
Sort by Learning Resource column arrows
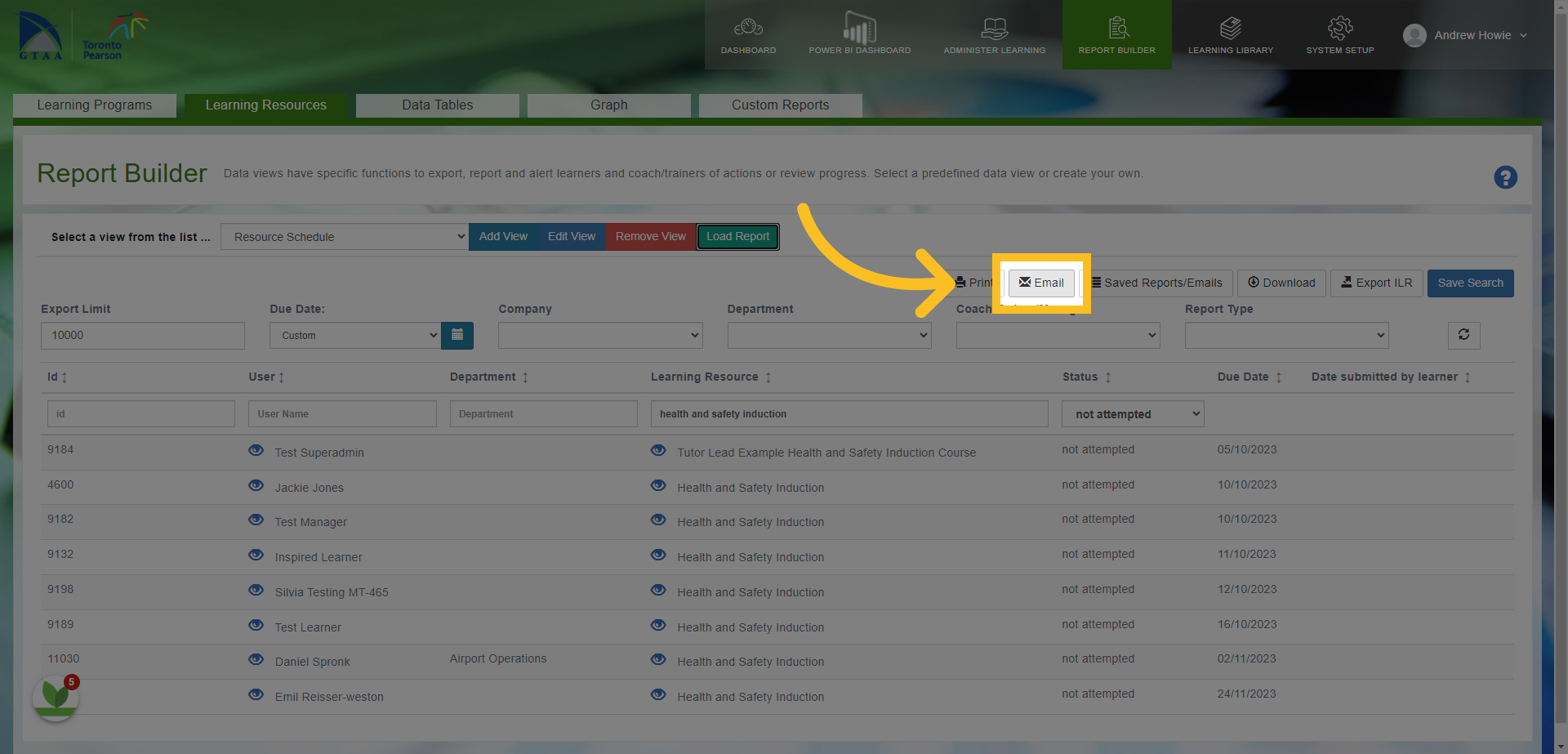[x=768, y=377]
